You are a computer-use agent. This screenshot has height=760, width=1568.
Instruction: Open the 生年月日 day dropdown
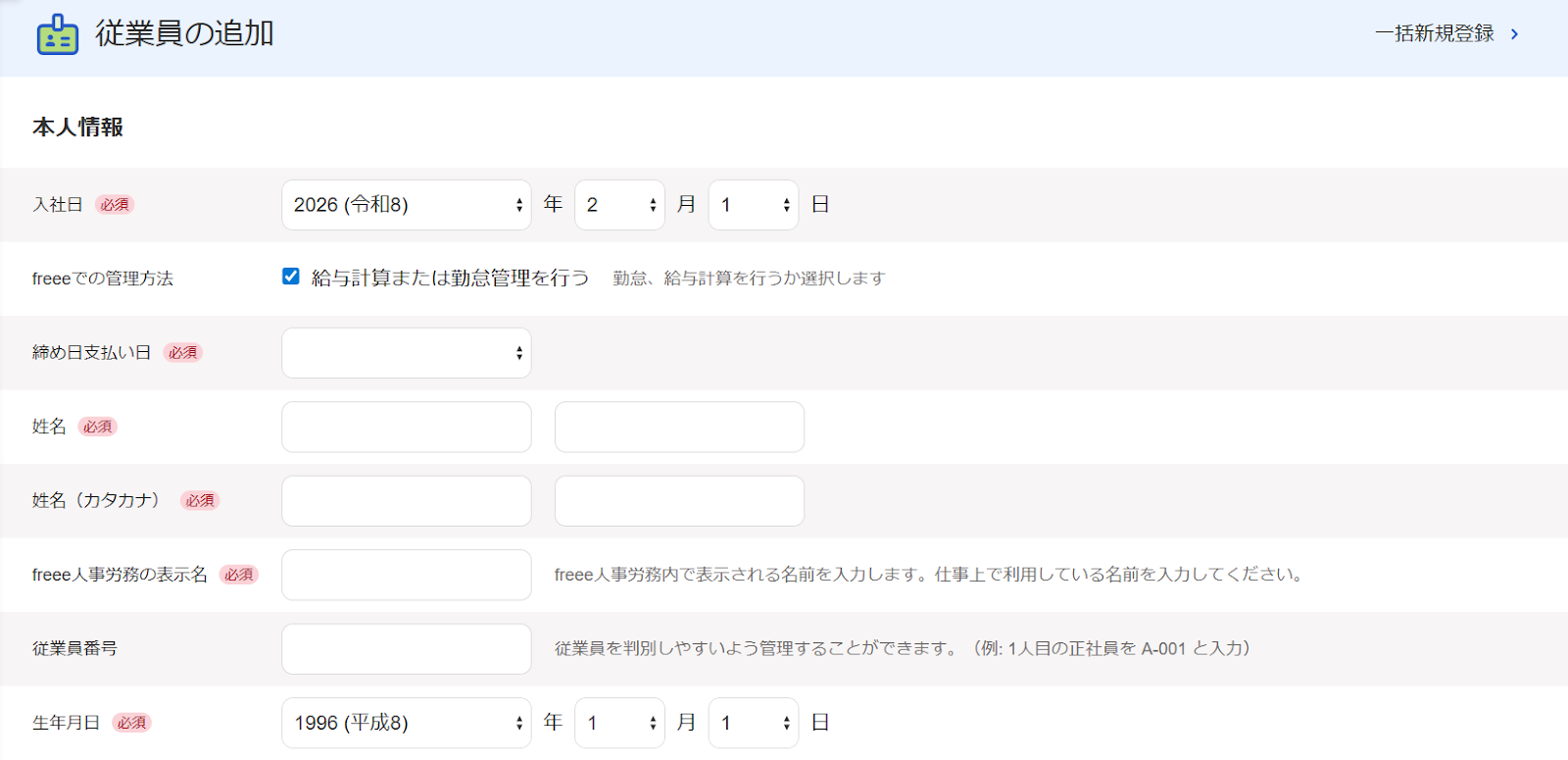point(754,723)
